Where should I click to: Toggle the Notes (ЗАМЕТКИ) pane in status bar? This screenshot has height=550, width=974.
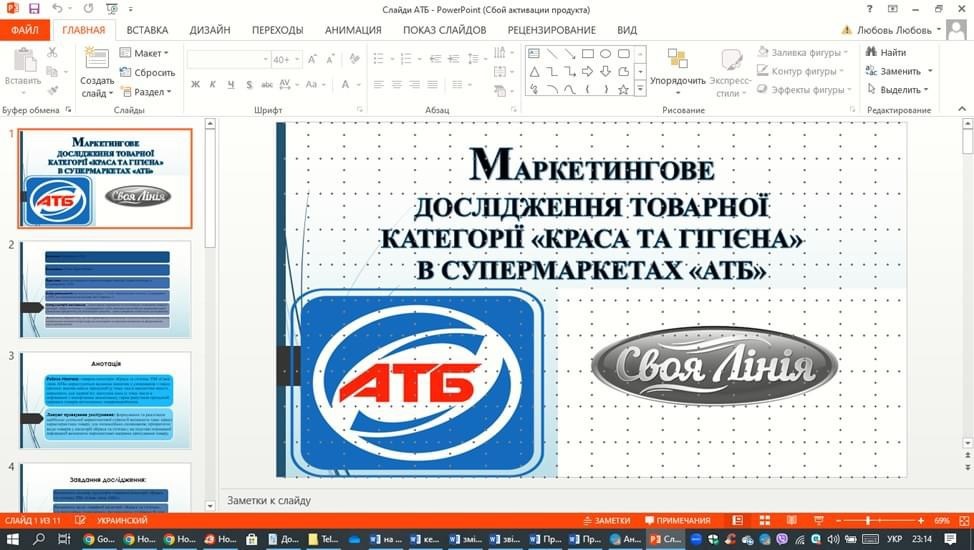tap(605, 521)
